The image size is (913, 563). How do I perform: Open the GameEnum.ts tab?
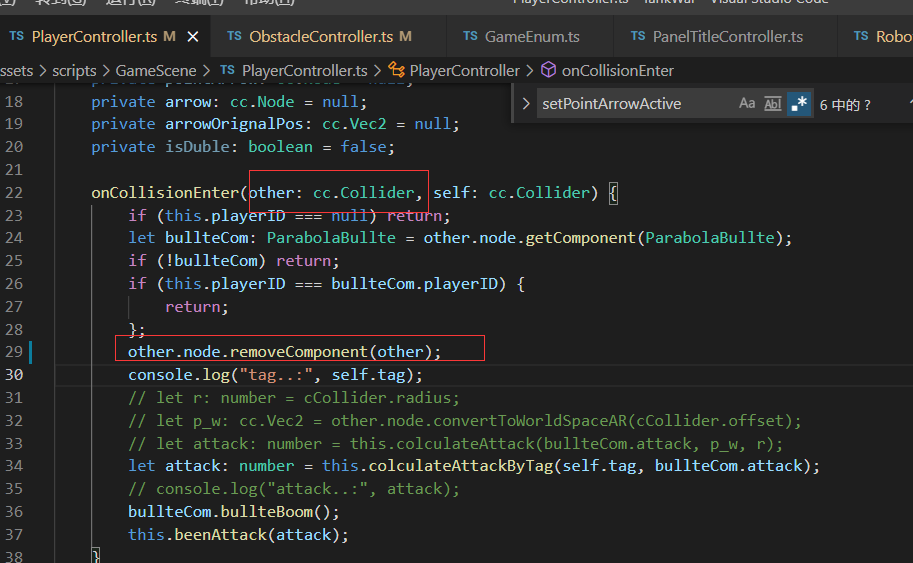530,37
